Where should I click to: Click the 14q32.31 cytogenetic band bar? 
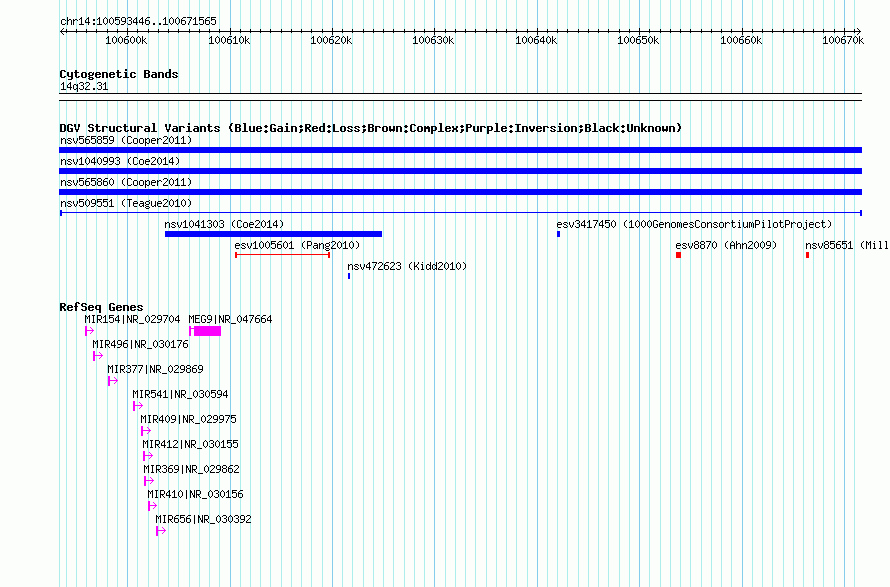pos(460,97)
